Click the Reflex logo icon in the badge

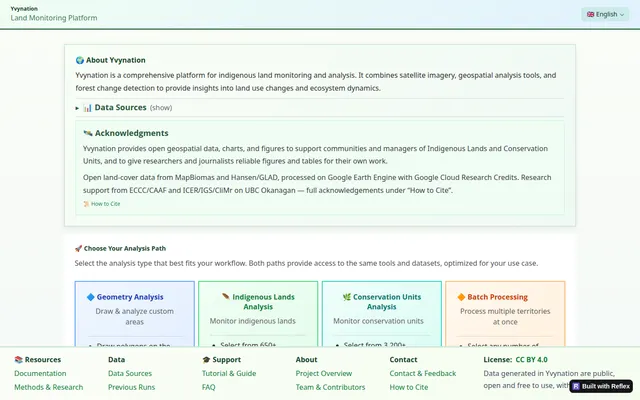pos(576,386)
